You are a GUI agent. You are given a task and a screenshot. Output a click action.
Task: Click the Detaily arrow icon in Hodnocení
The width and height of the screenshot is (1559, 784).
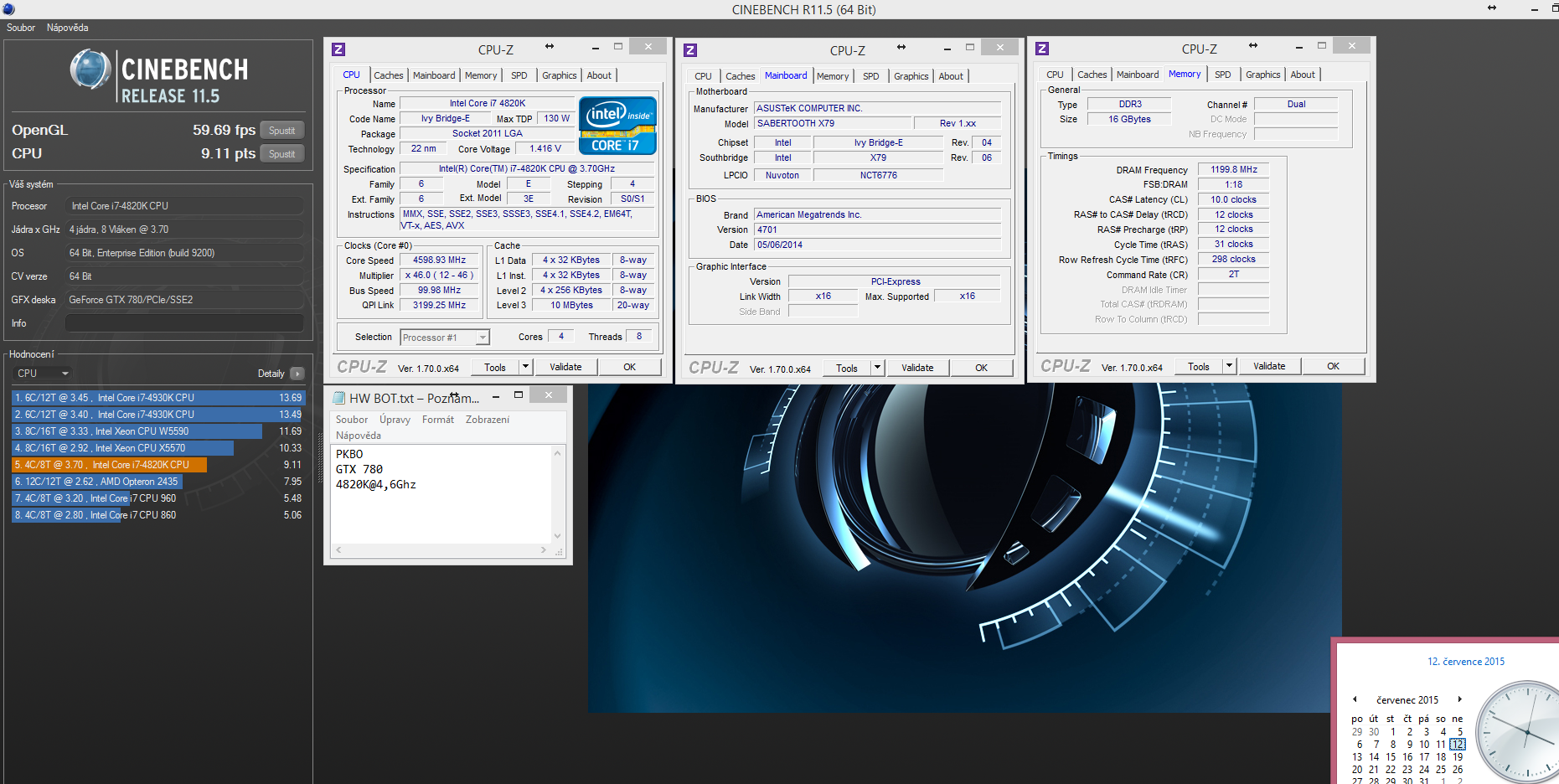pyautogui.click(x=297, y=374)
